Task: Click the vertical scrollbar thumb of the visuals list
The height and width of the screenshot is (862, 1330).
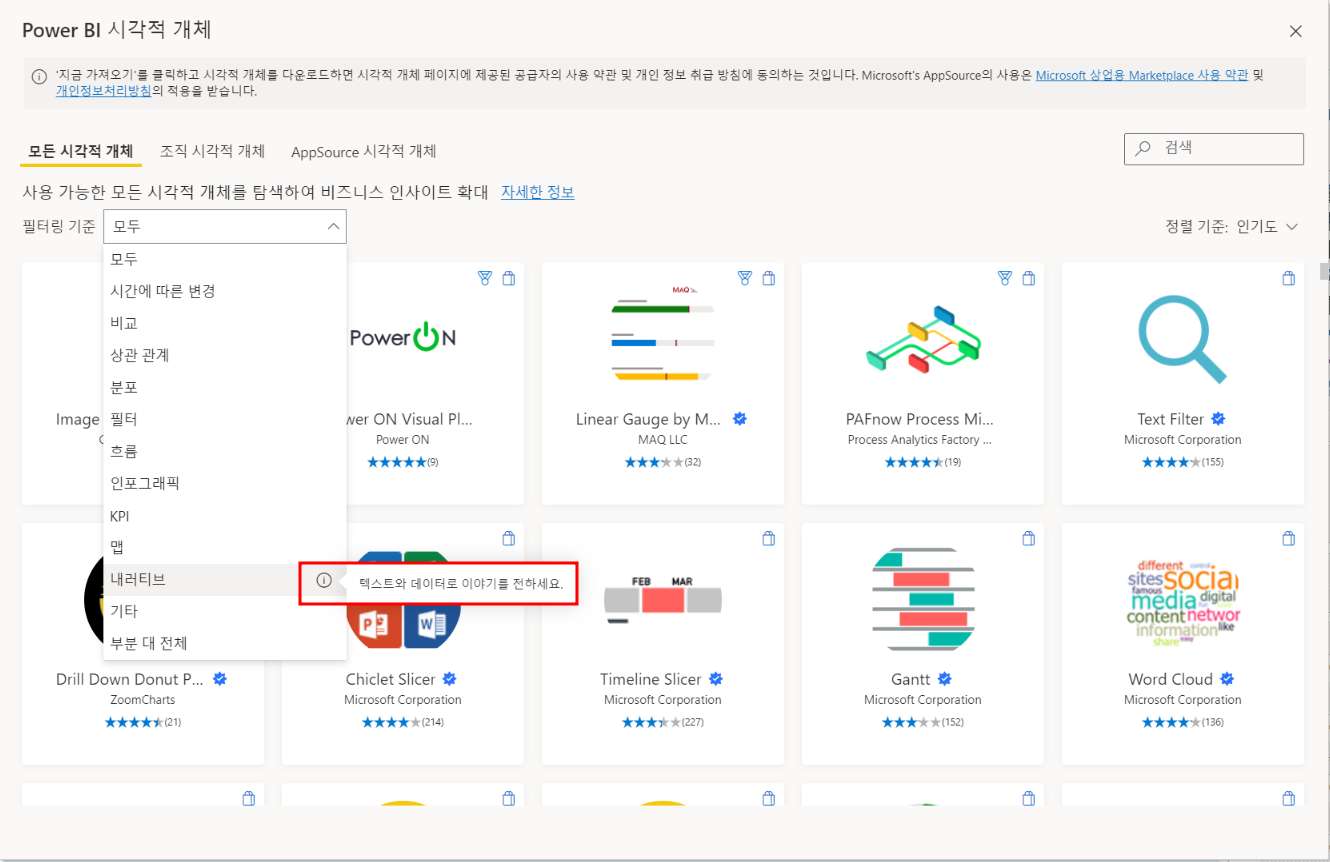Action: [x=1325, y=272]
